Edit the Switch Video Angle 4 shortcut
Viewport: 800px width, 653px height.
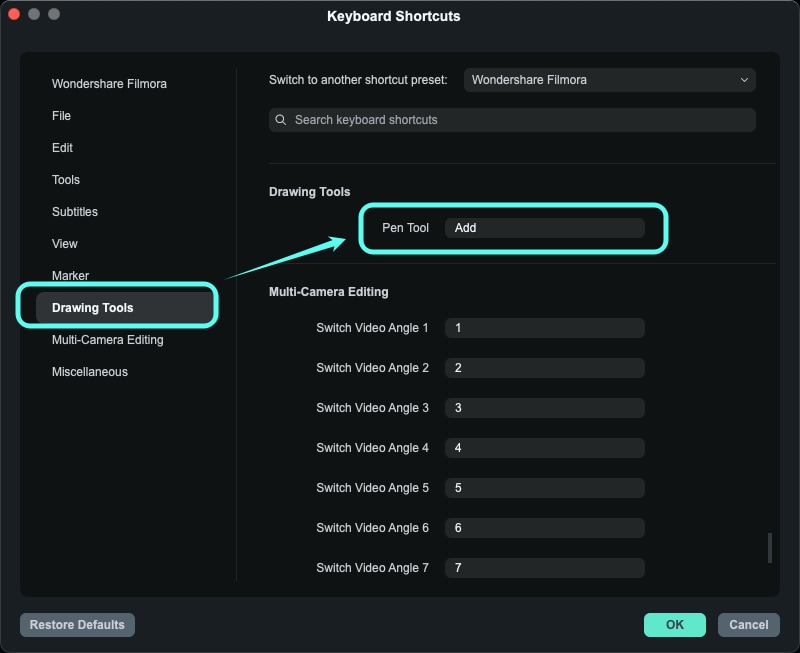[545, 447]
